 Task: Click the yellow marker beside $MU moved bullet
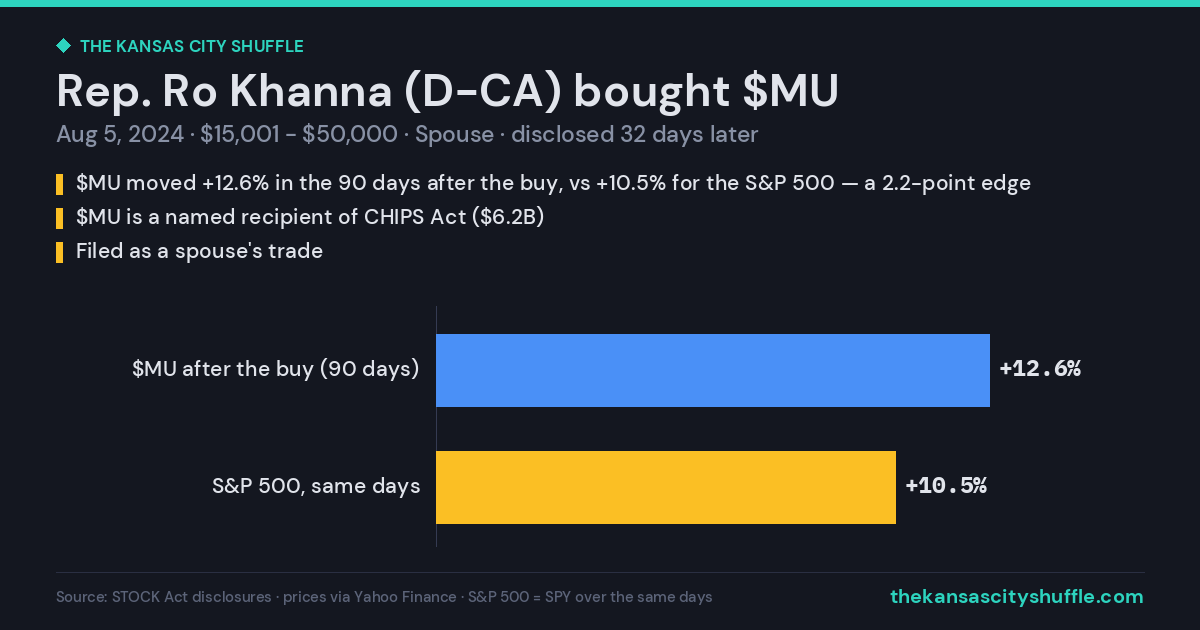tap(60, 184)
